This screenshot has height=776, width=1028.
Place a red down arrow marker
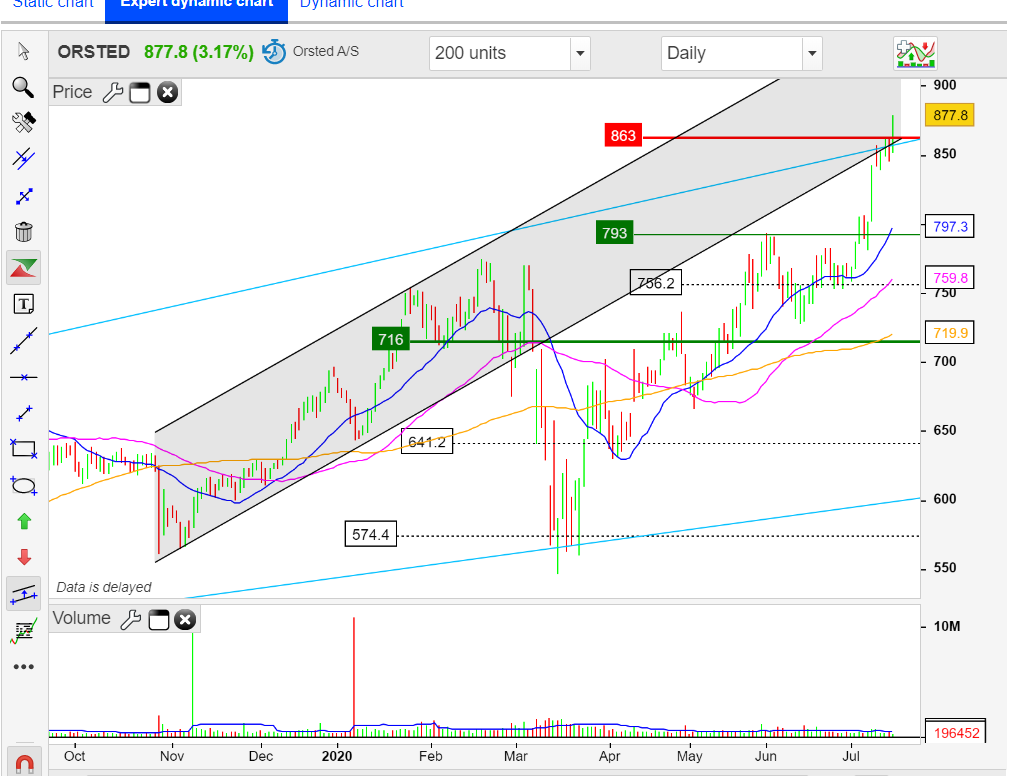point(24,557)
